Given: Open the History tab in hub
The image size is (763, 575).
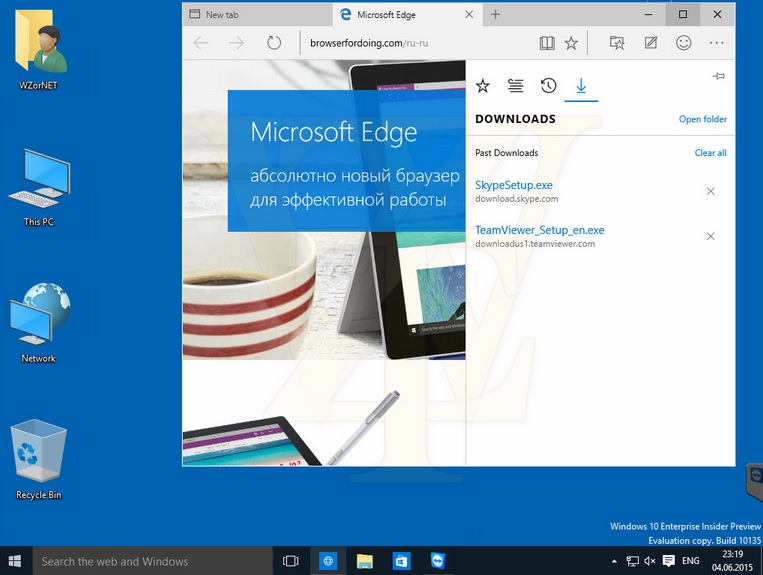Looking at the screenshot, I should tap(548, 86).
